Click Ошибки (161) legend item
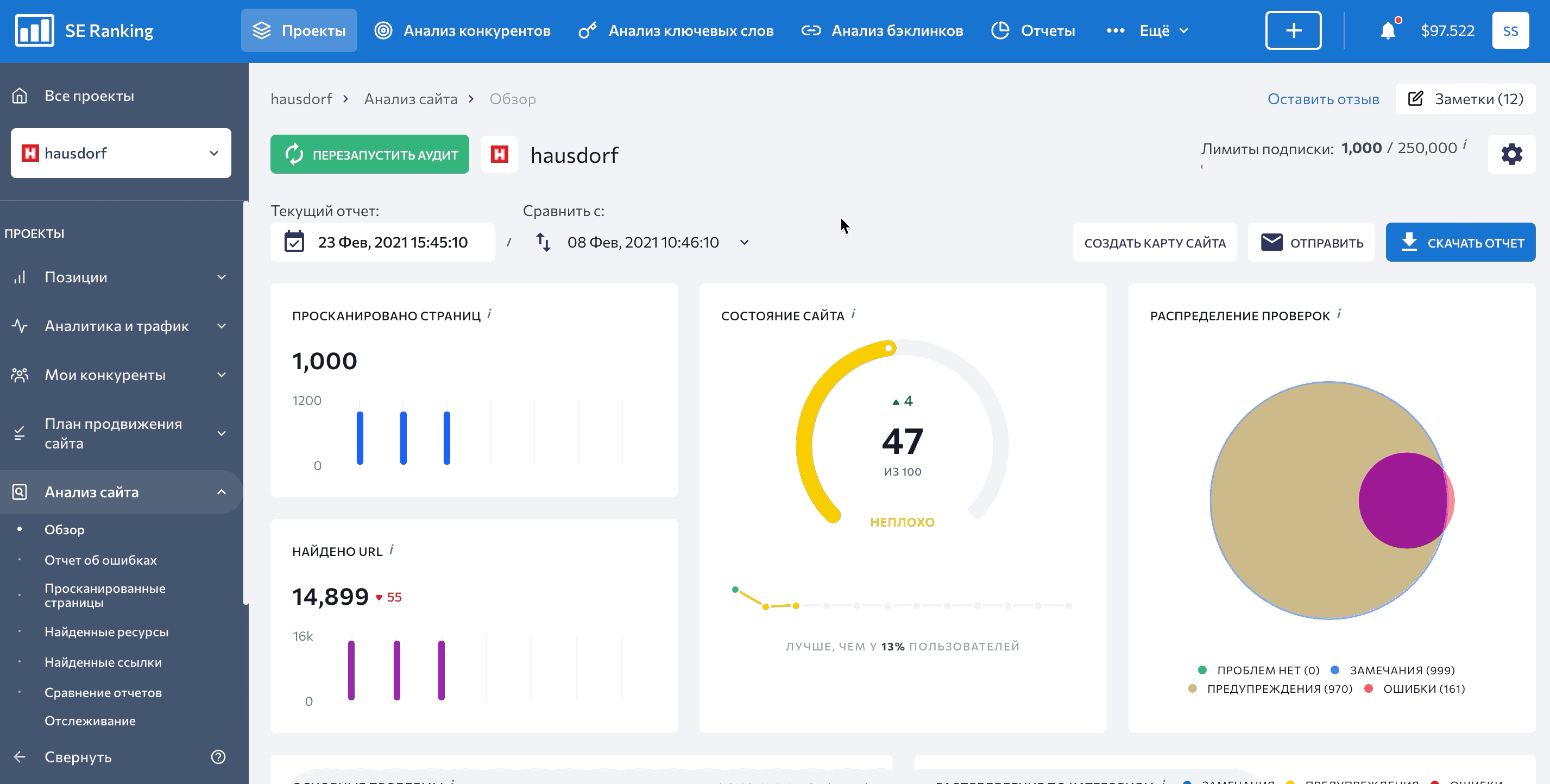Image resolution: width=1550 pixels, height=784 pixels. [1416, 688]
